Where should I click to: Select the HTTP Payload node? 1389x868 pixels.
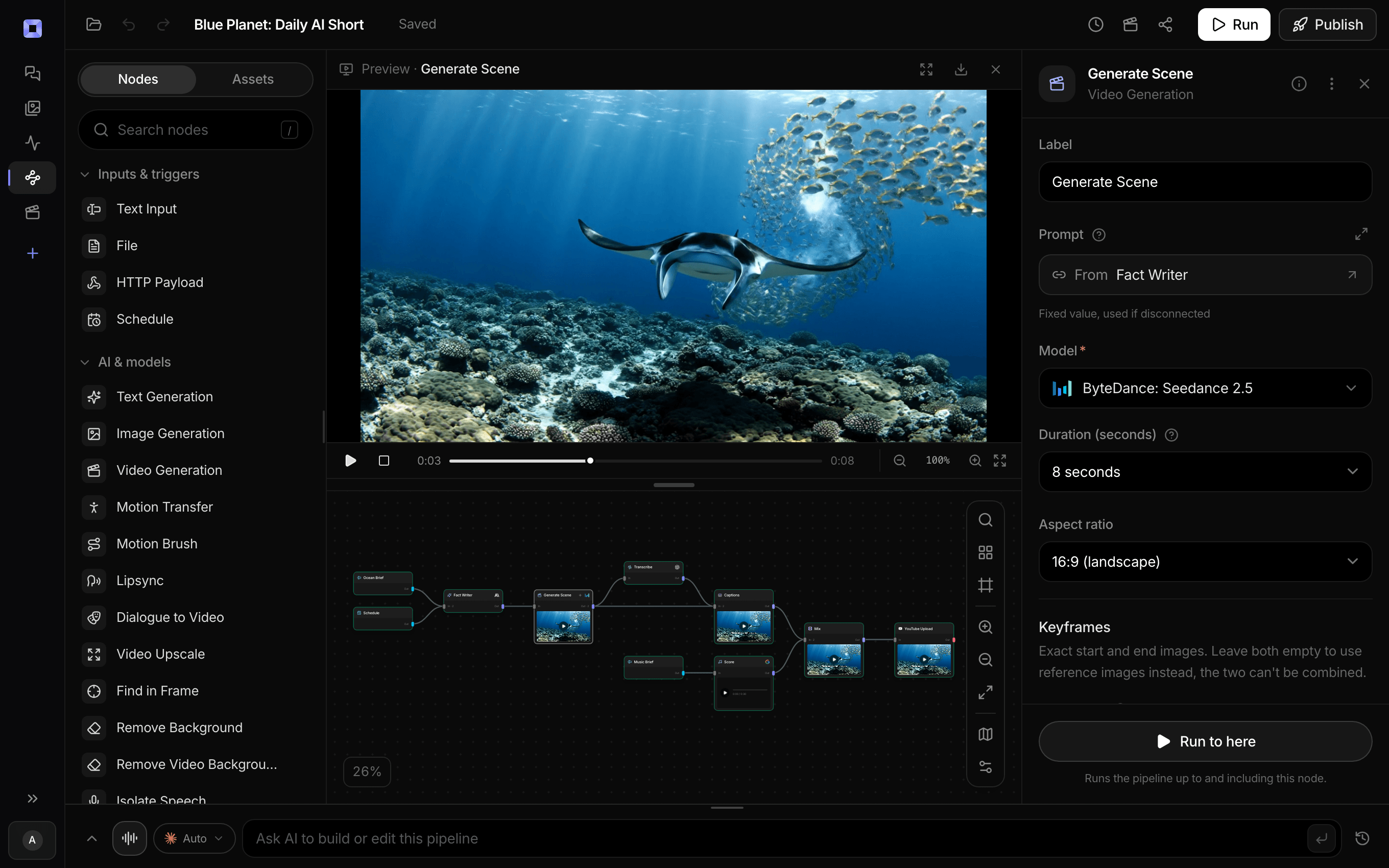tap(195, 282)
